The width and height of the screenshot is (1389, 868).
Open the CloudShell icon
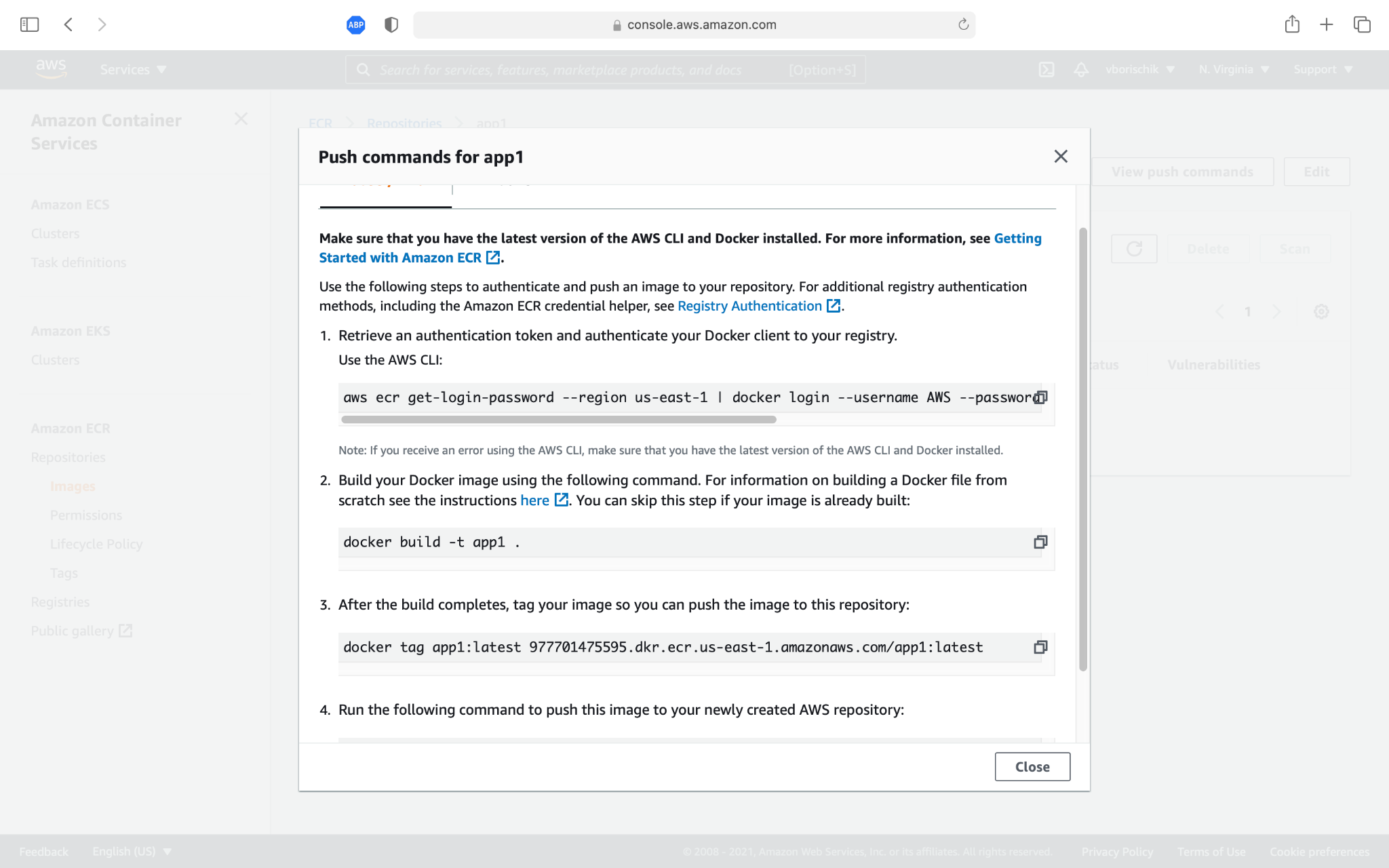pos(1046,70)
